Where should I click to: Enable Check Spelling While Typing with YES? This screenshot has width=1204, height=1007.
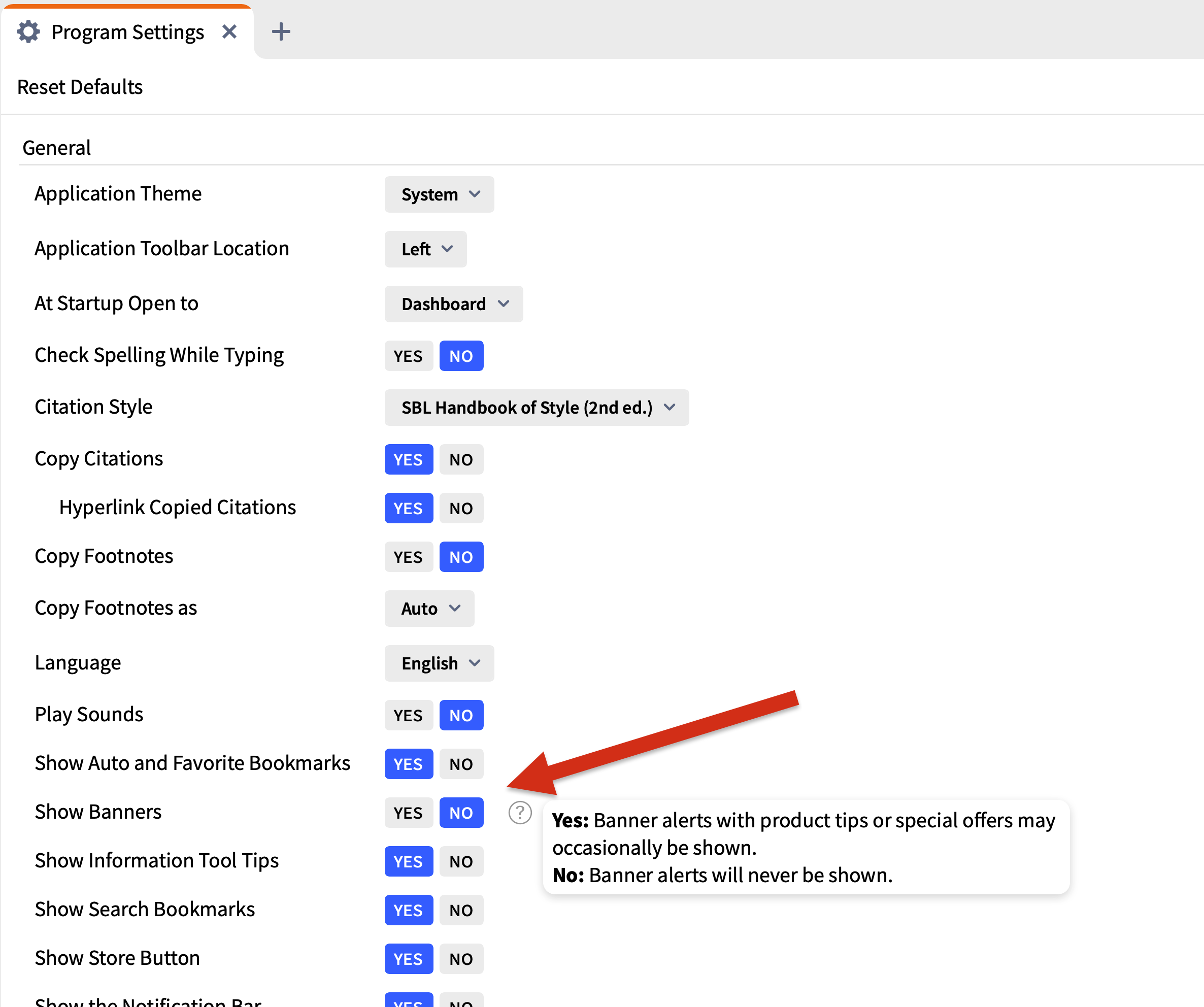[408, 356]
